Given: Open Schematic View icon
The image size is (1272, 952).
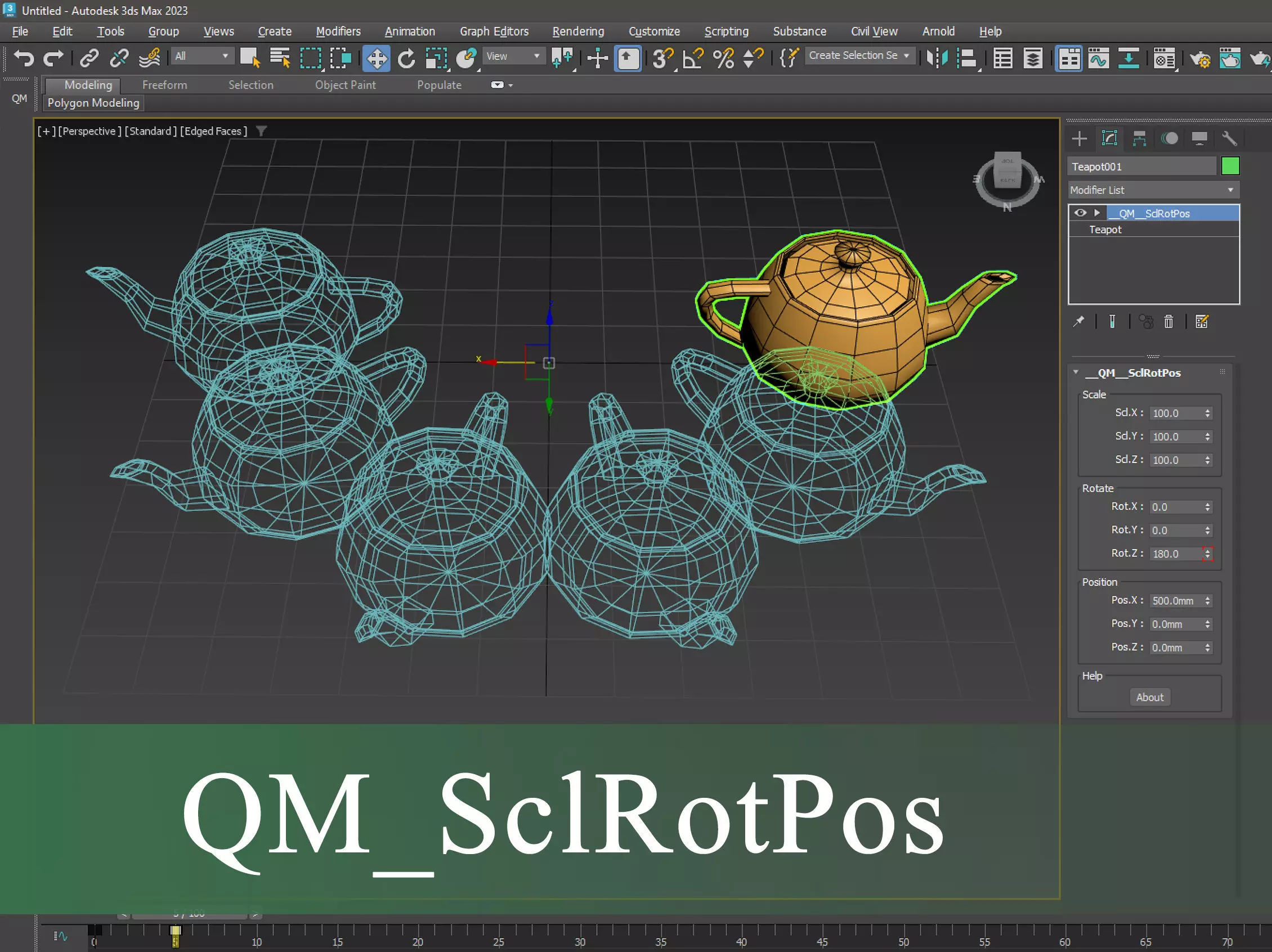Looking at the screenshot, I should click(x=1129, y=58).
